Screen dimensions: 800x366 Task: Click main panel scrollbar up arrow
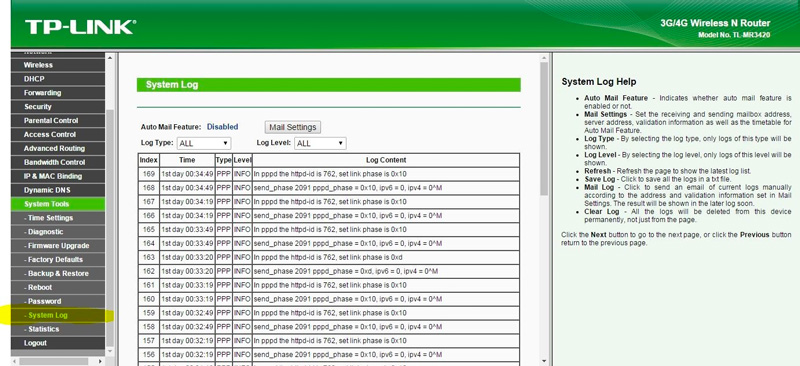pos(543,58)
